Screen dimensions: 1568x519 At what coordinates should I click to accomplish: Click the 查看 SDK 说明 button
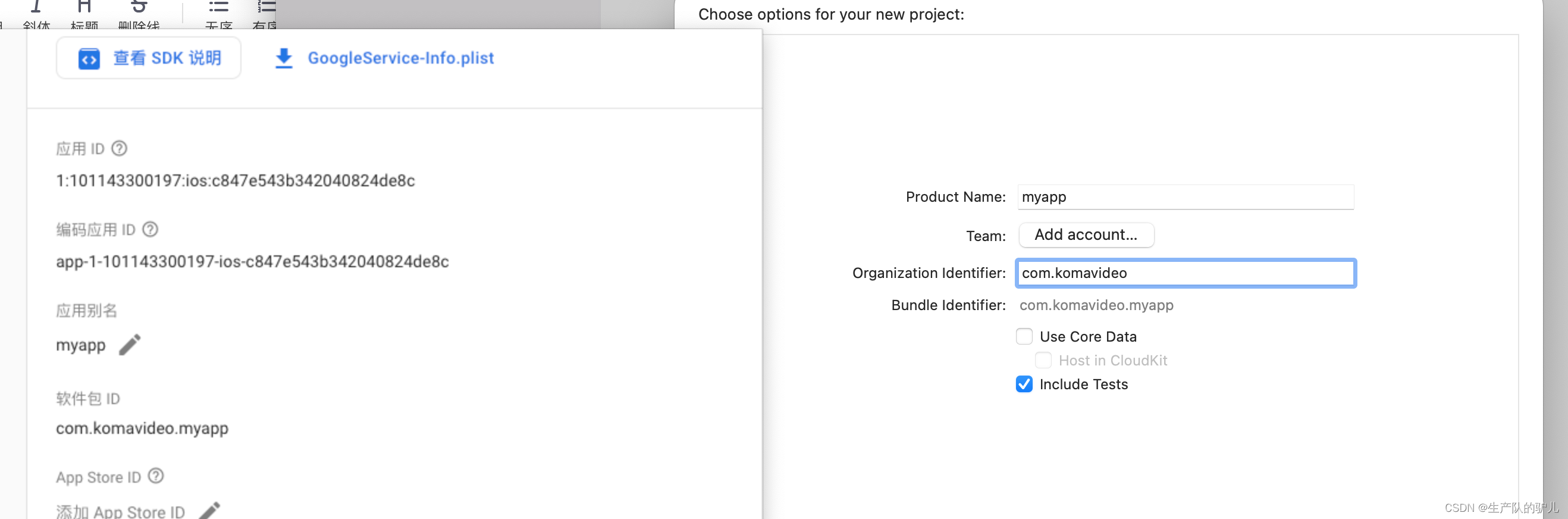coord(149,58)
